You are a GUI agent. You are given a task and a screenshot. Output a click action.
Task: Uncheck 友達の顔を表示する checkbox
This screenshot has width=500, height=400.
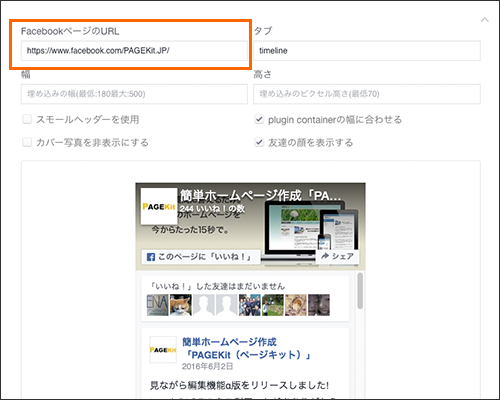click(x=259, y=142)
